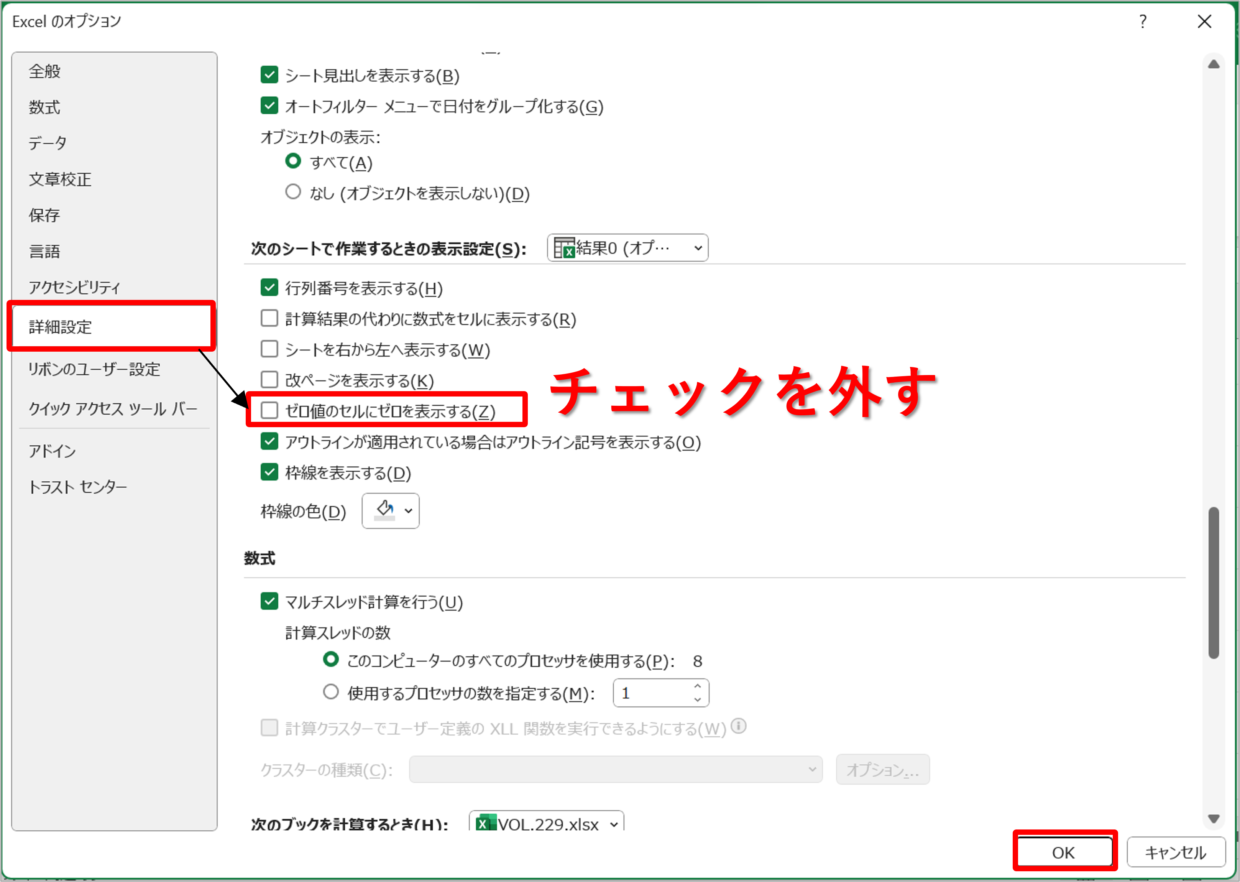Viewport: 1240px width, 882px height.
Task: Open the workbook dropdown VOL.229.xlsx
Action: [x=546, y=824]
